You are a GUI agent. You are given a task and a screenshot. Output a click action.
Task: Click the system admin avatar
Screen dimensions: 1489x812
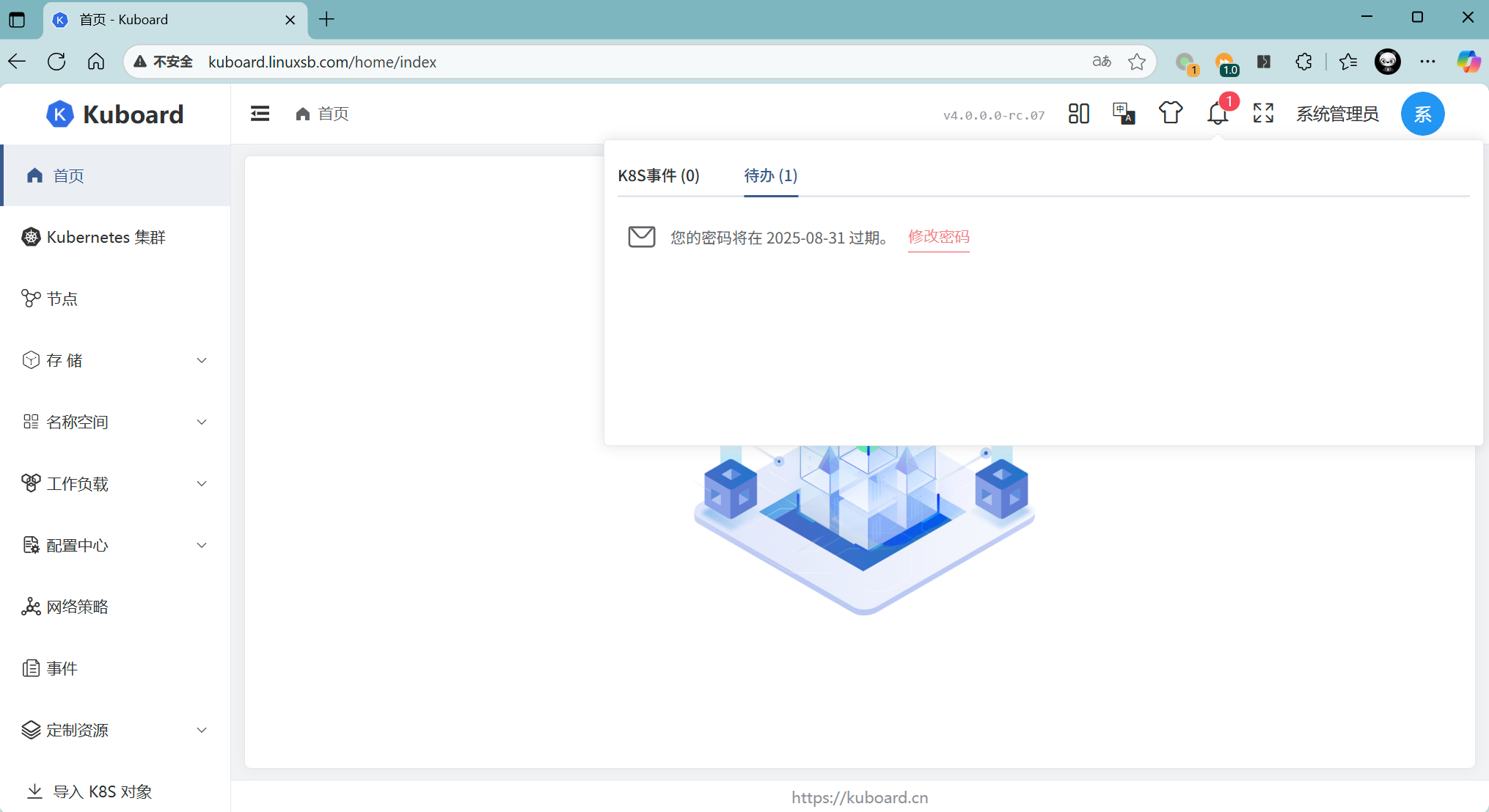(1422, 114)
